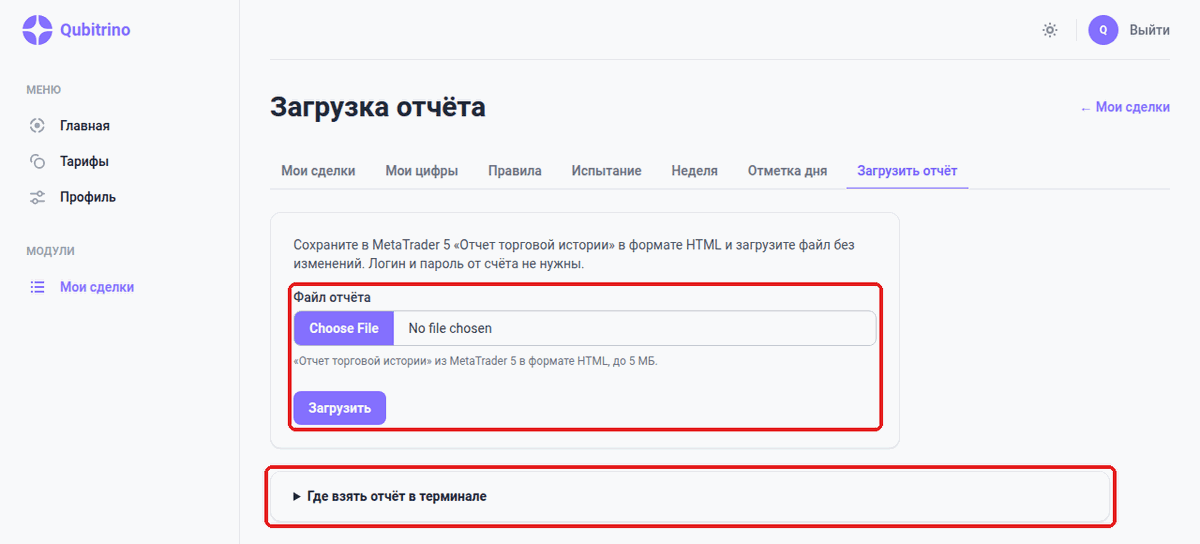Click the hint text about HTML up to 5 МБ

(475, 361)
